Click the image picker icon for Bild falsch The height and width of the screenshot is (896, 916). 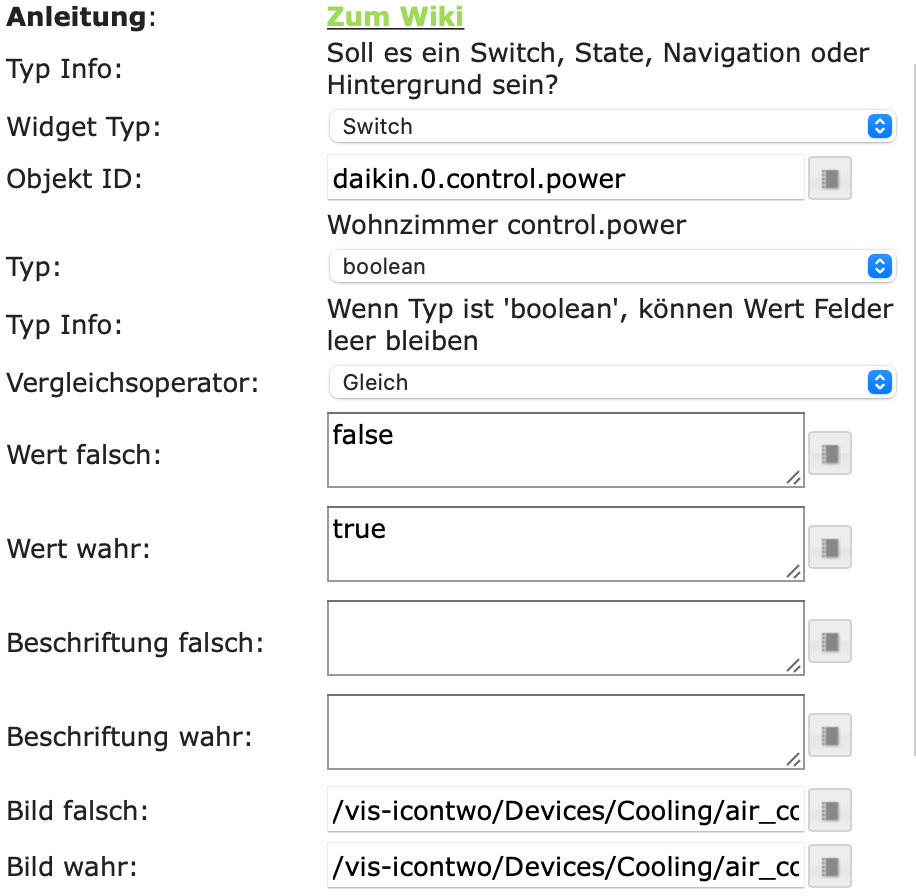click(x=829, y=810)
